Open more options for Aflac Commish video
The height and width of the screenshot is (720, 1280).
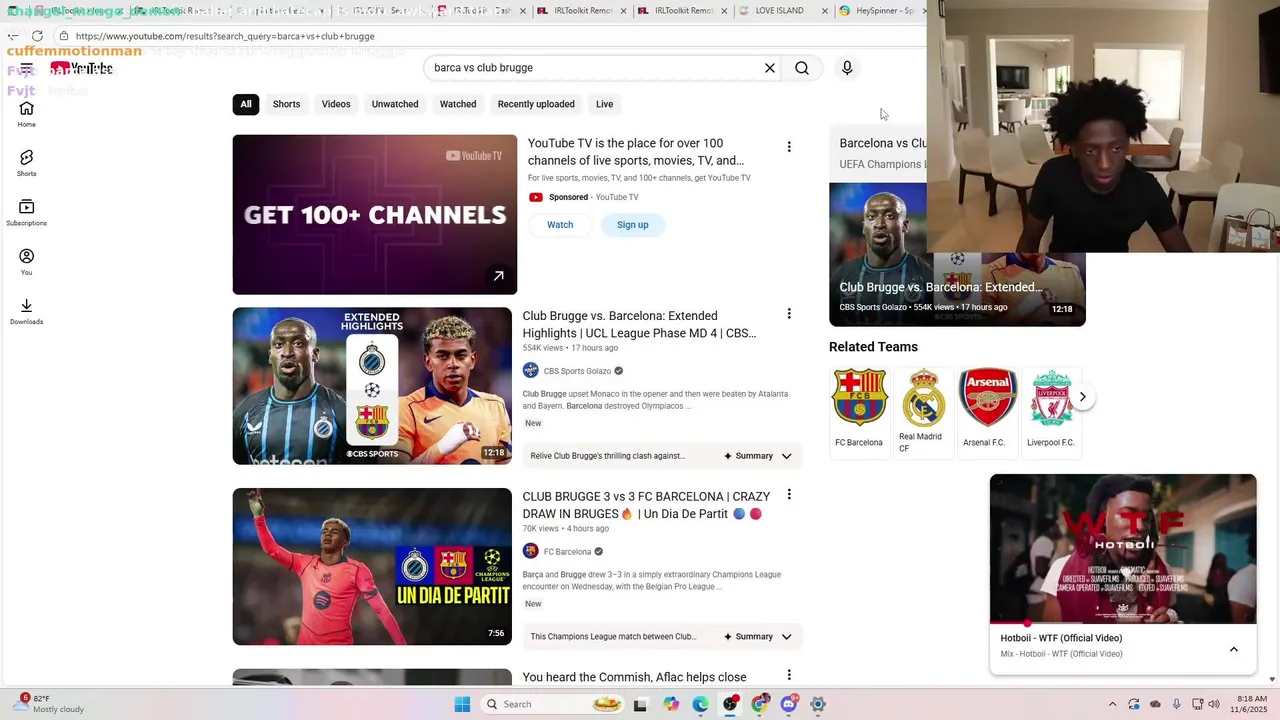[789, 676]
